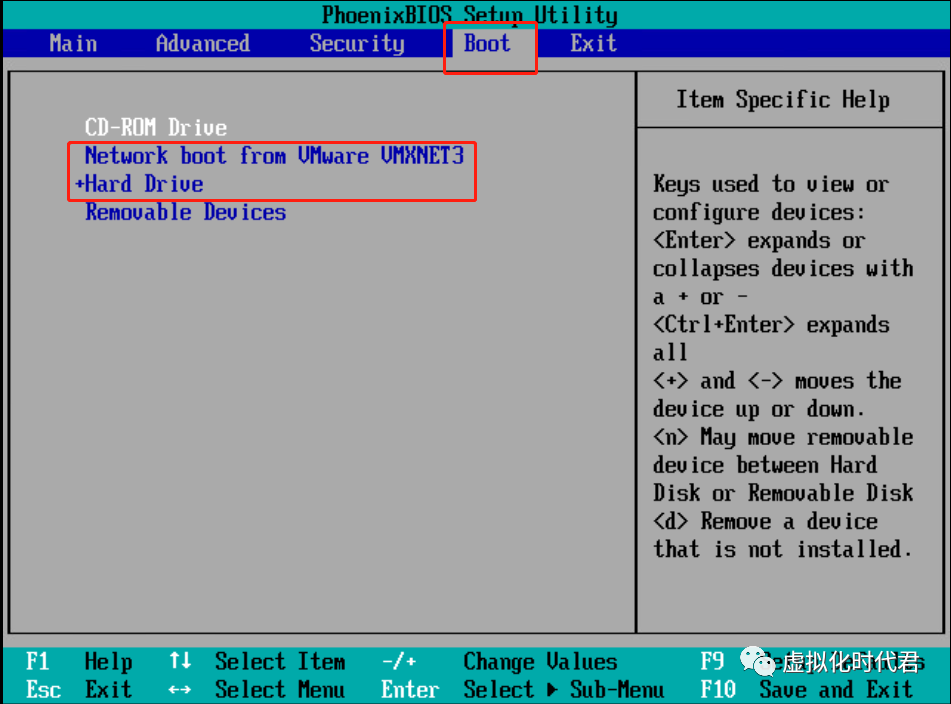Viewport: 951px width, 704px height.
Task: Switch to the Advanced menu tab
Action: pos(203,44)
